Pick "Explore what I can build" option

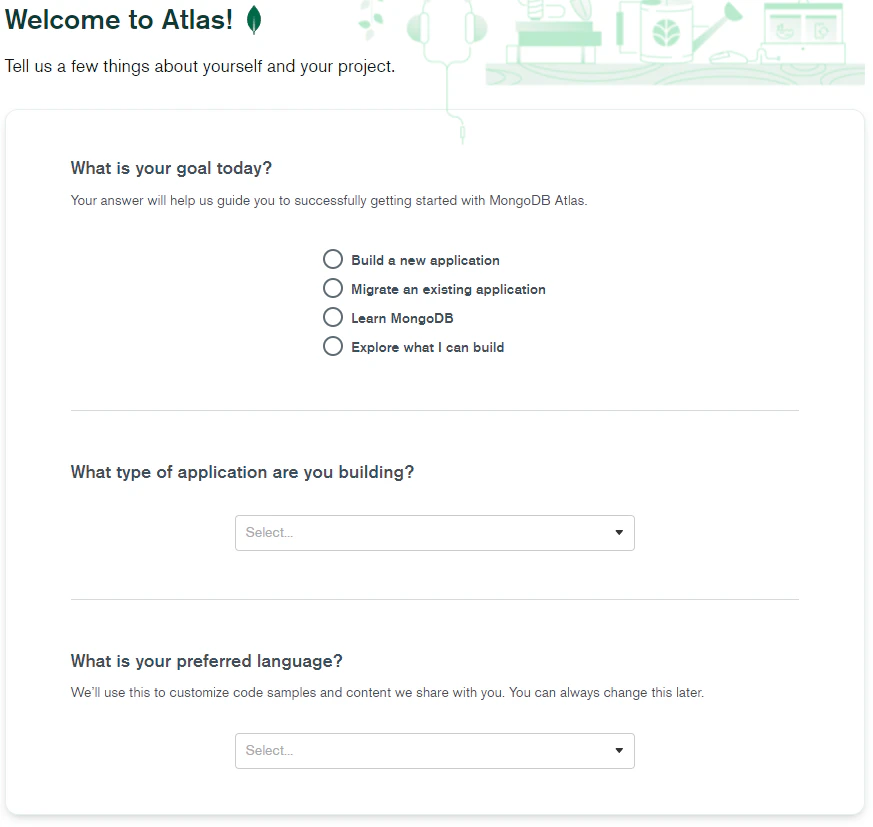click(333, 347)
